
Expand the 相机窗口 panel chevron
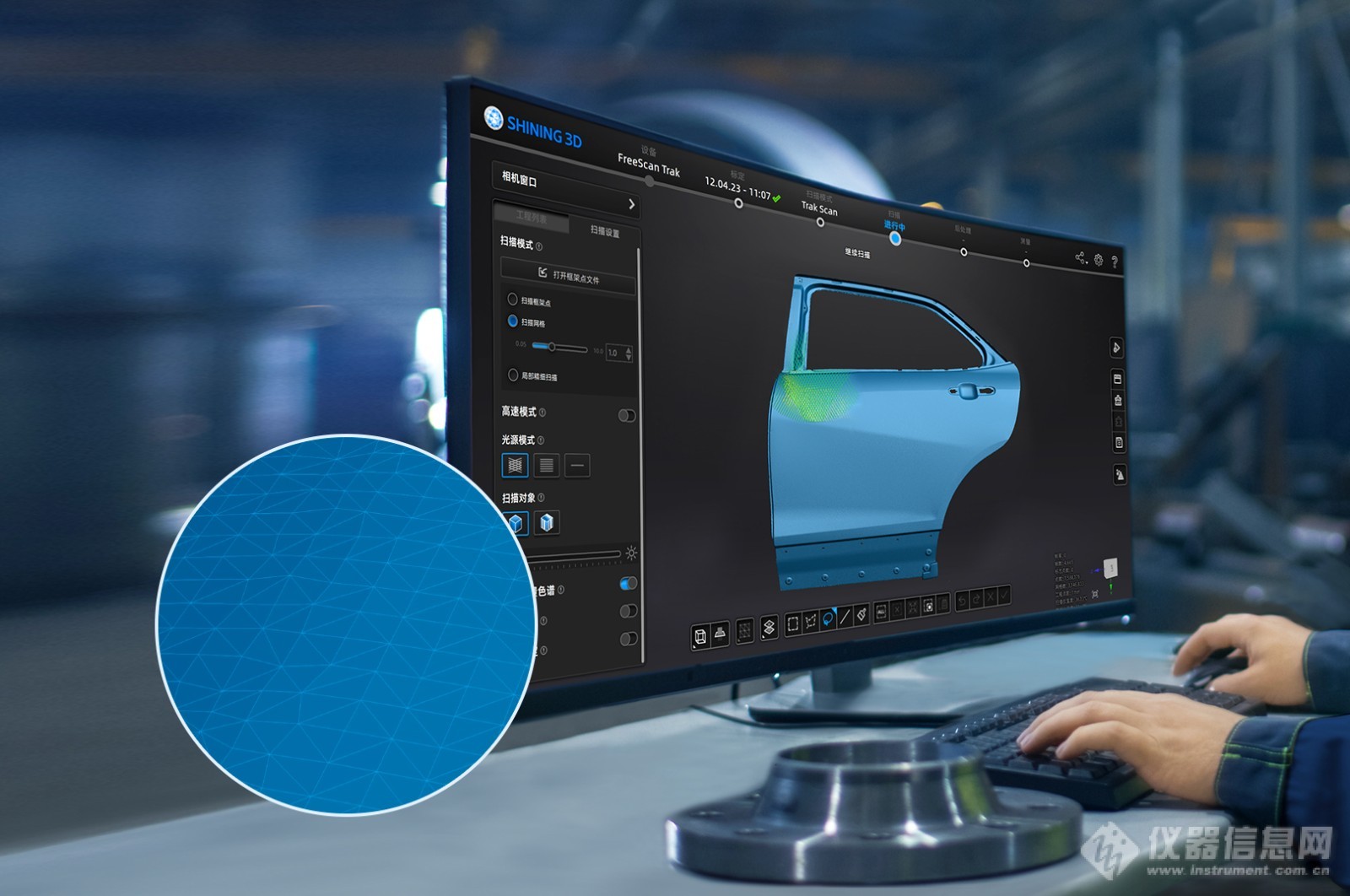point(631,204)
